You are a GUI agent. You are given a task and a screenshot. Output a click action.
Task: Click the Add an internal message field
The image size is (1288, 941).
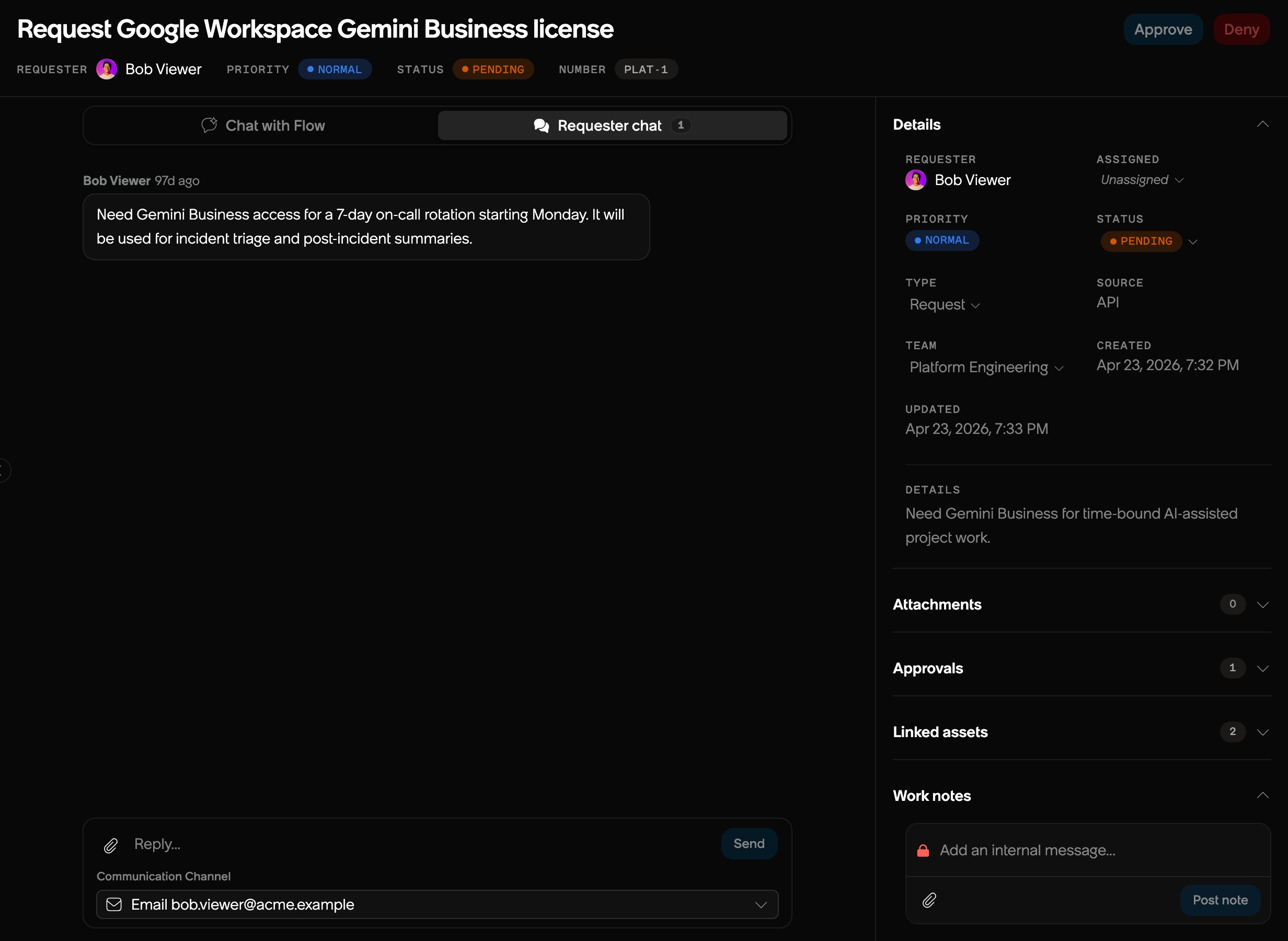click(x=1099, y=851)
